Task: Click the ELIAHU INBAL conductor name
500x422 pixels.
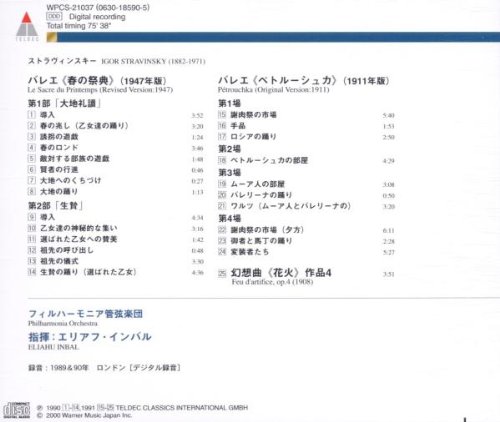Action: pos(54,347)
